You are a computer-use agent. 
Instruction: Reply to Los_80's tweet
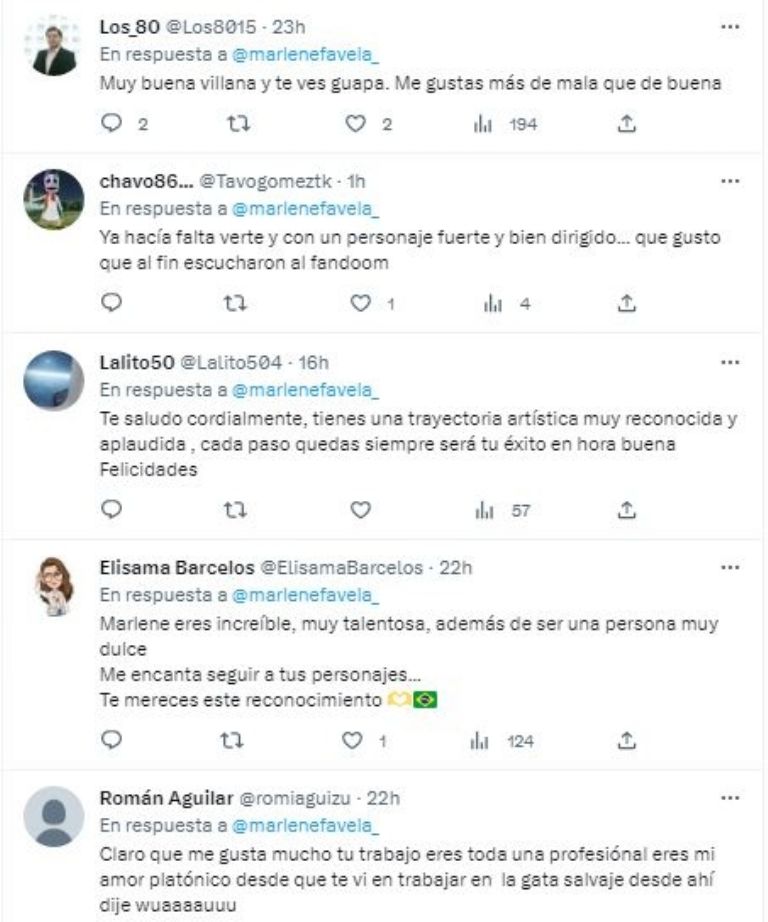tap(112, 125)
